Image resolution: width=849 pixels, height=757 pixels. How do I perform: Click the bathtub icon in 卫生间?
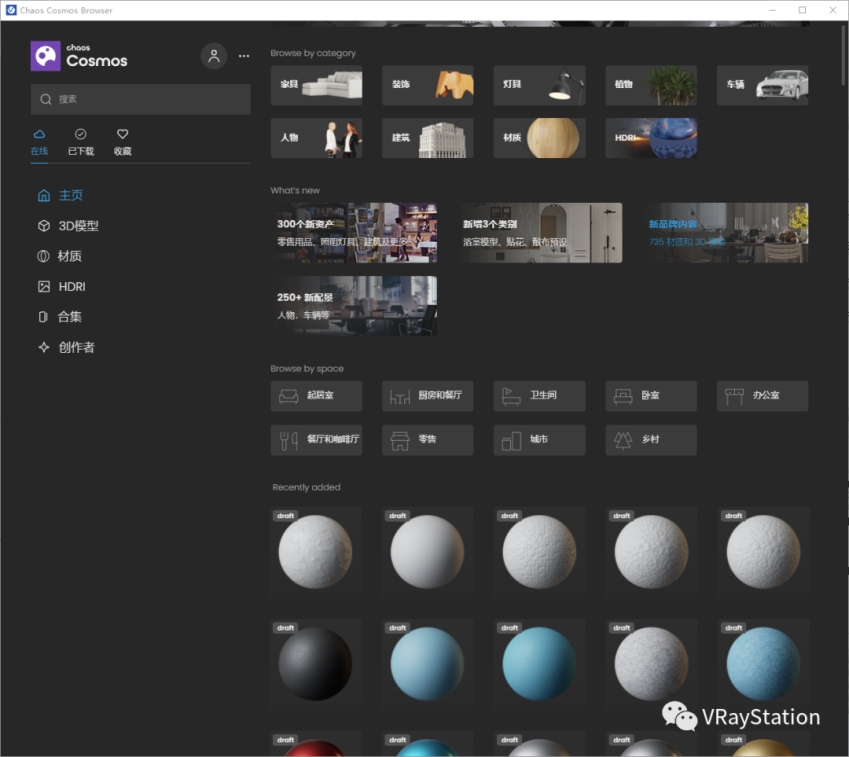(511, 396)
